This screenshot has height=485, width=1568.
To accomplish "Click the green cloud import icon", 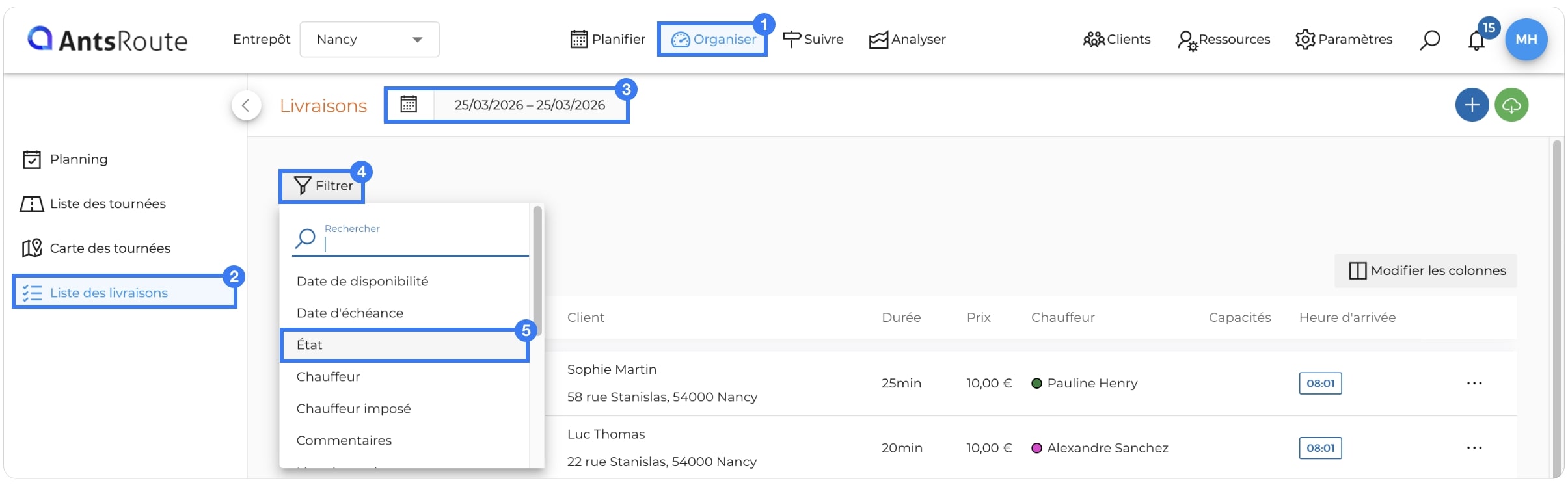I will coord(1511,105).
